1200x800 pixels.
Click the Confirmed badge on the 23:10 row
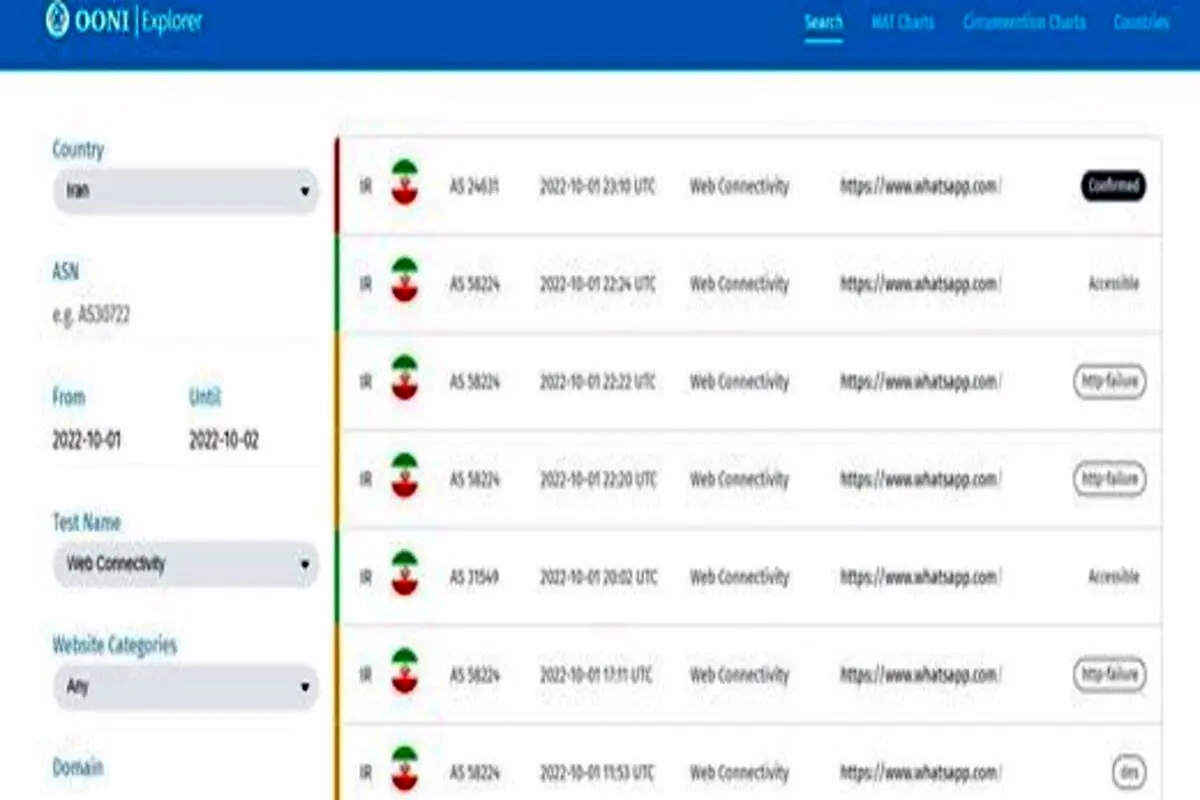tap(1113, 186)
